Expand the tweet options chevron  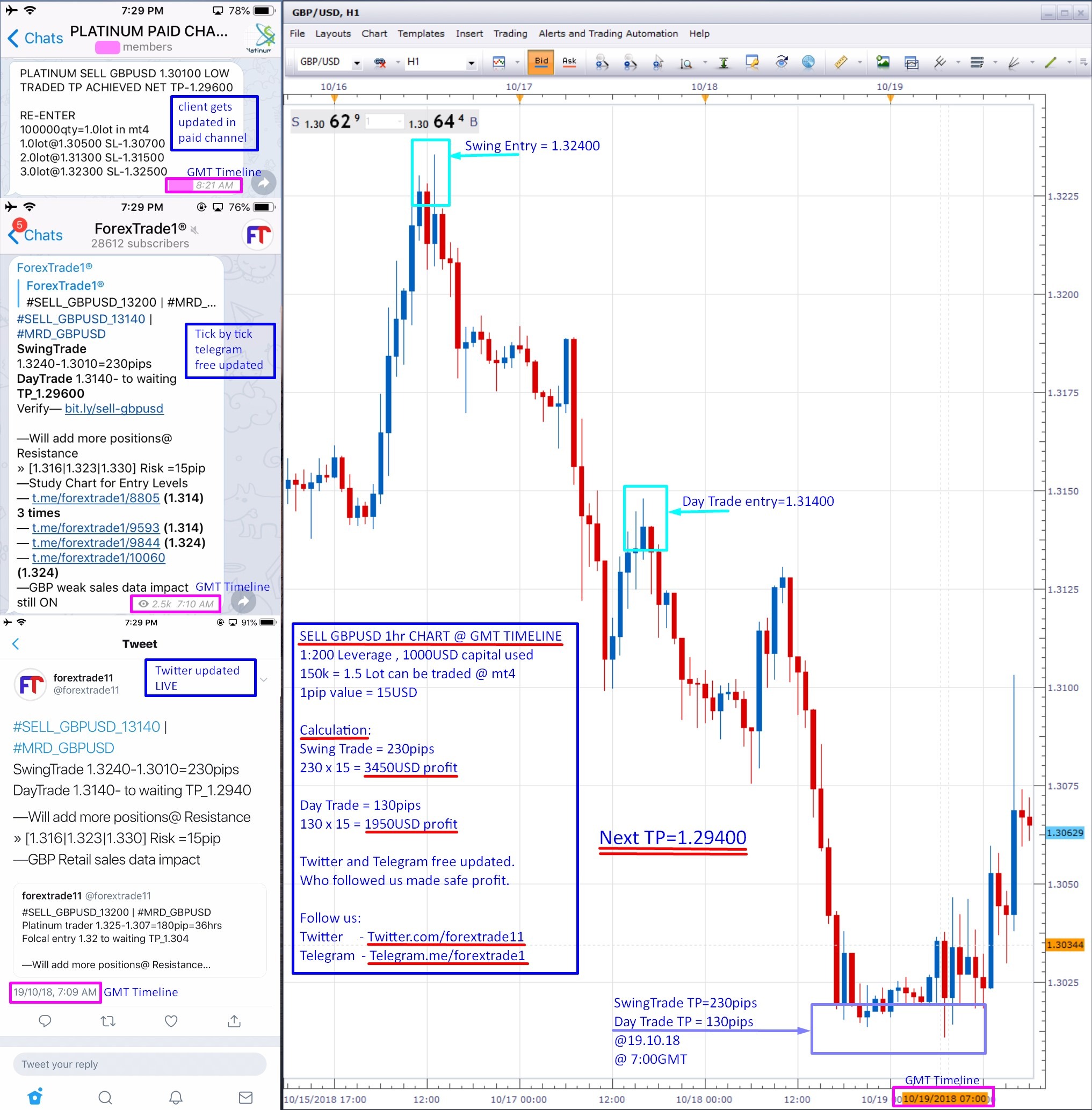click(x=264, y=679)
